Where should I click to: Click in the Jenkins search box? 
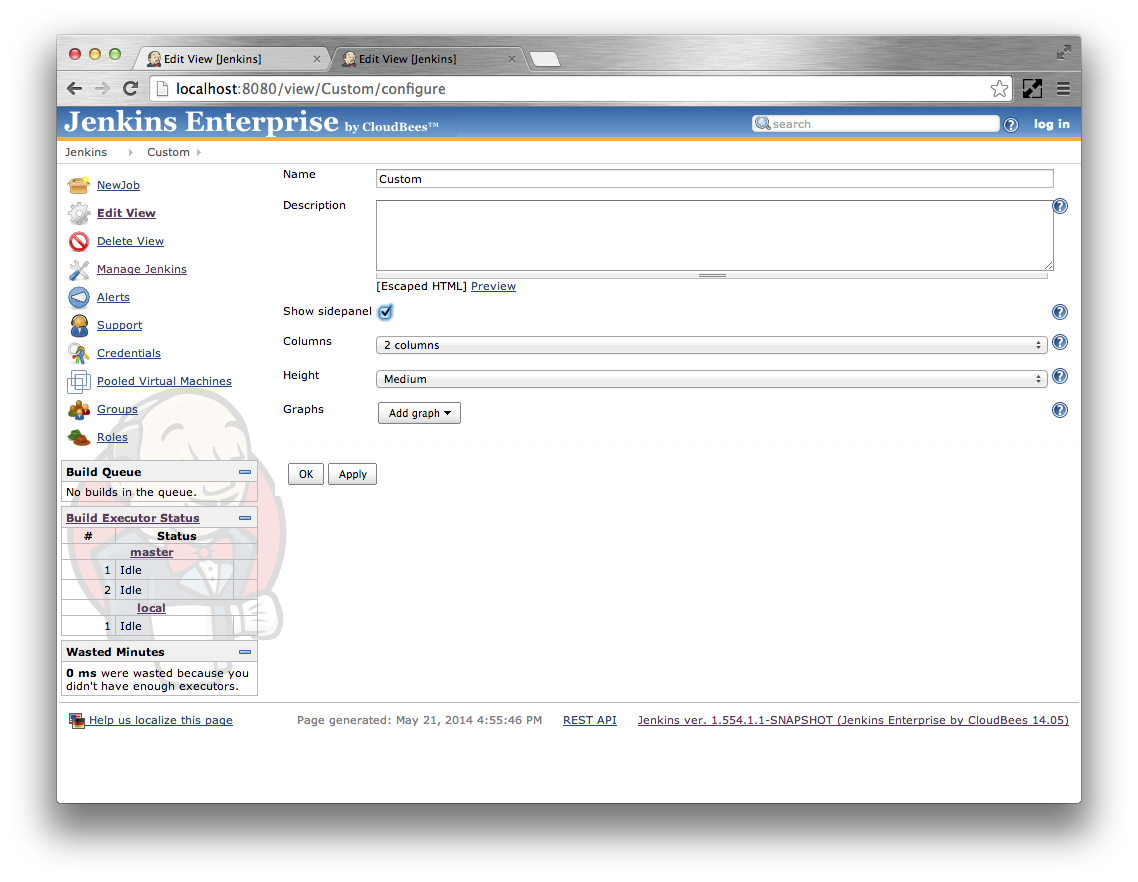pos(875,124)
